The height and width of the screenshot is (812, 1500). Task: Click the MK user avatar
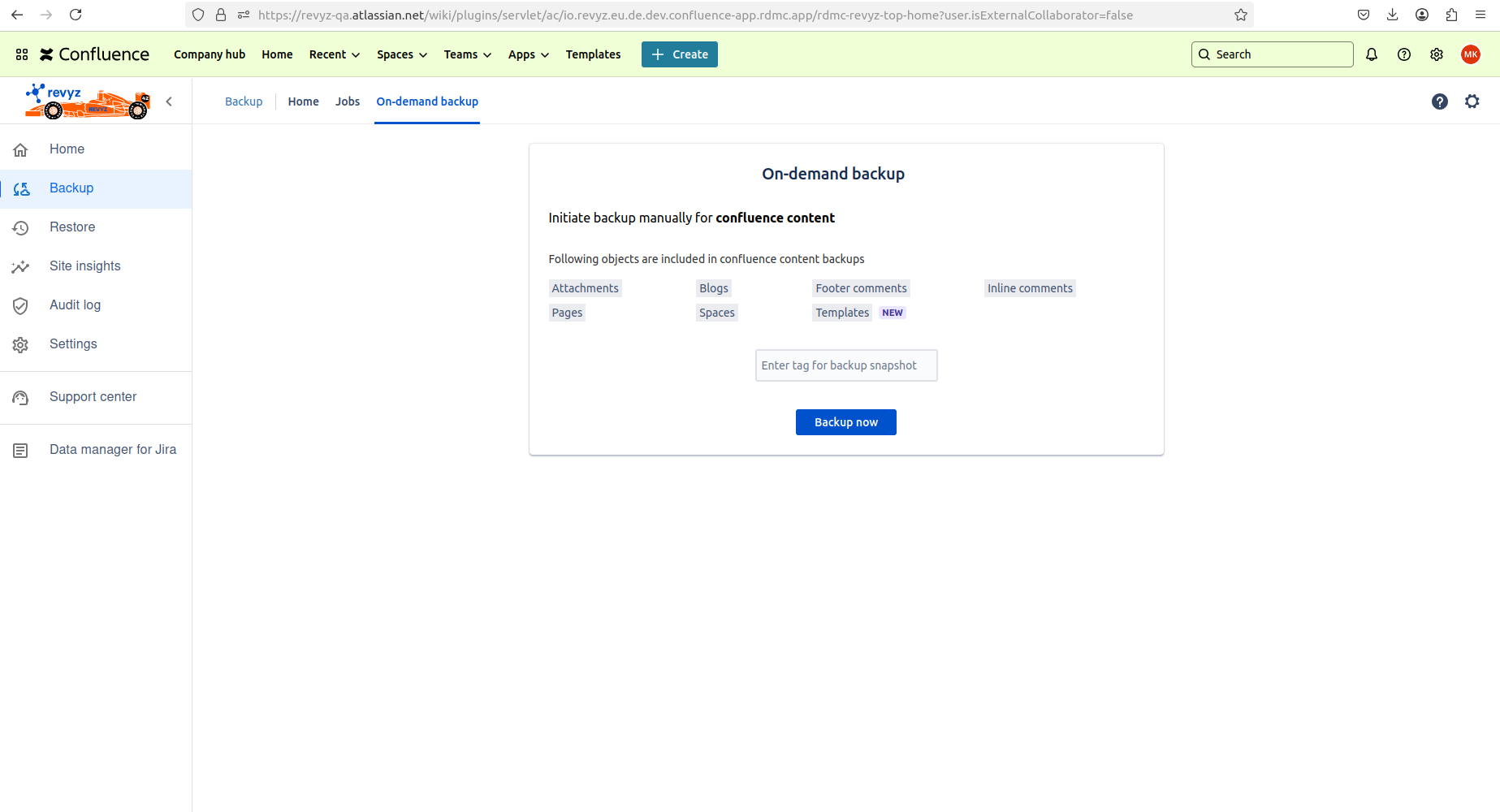[x=1471, y=54]
